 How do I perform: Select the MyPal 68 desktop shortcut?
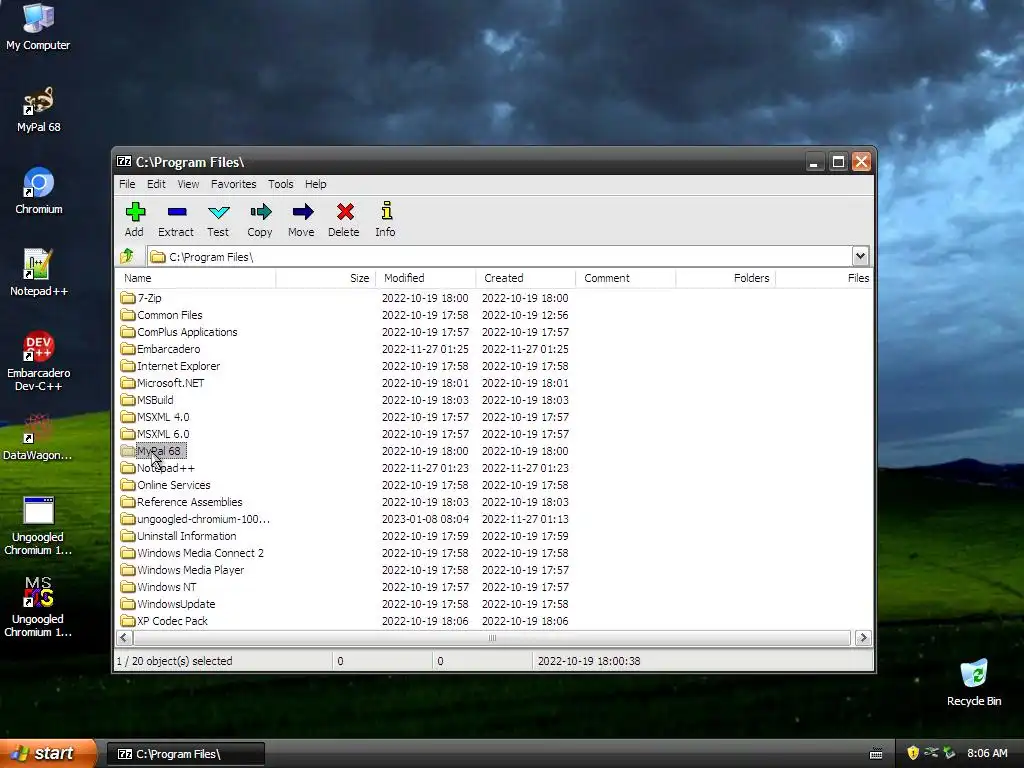click(x=38, y=110)
